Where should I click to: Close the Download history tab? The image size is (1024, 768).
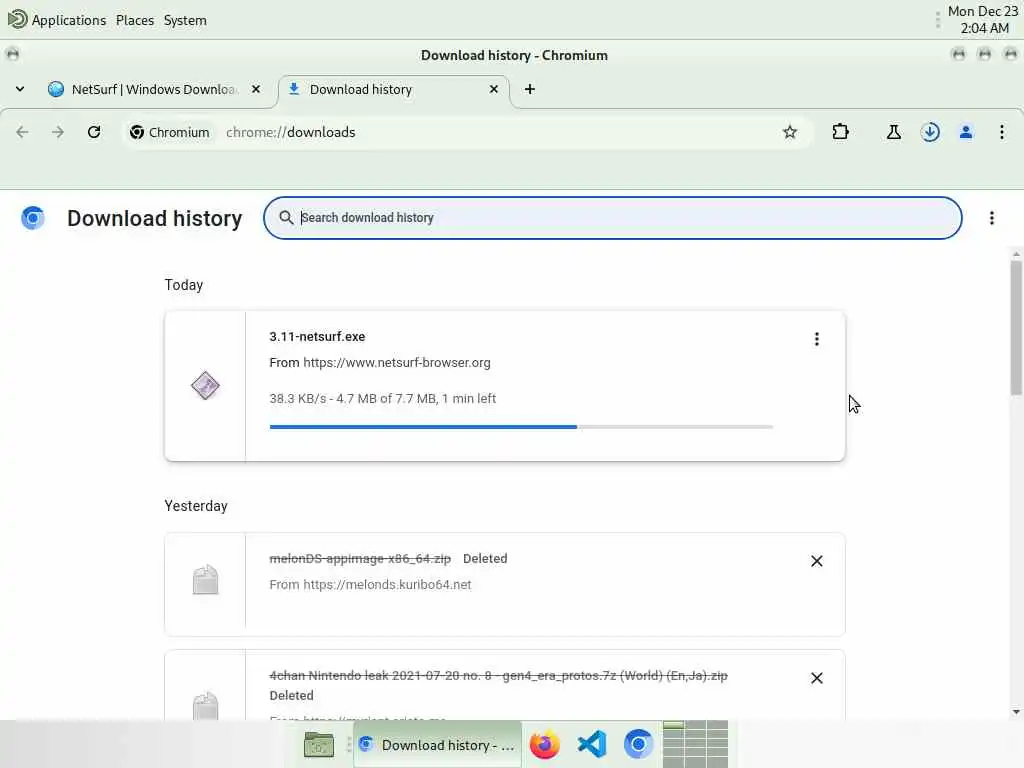click(x=494, y=89)
